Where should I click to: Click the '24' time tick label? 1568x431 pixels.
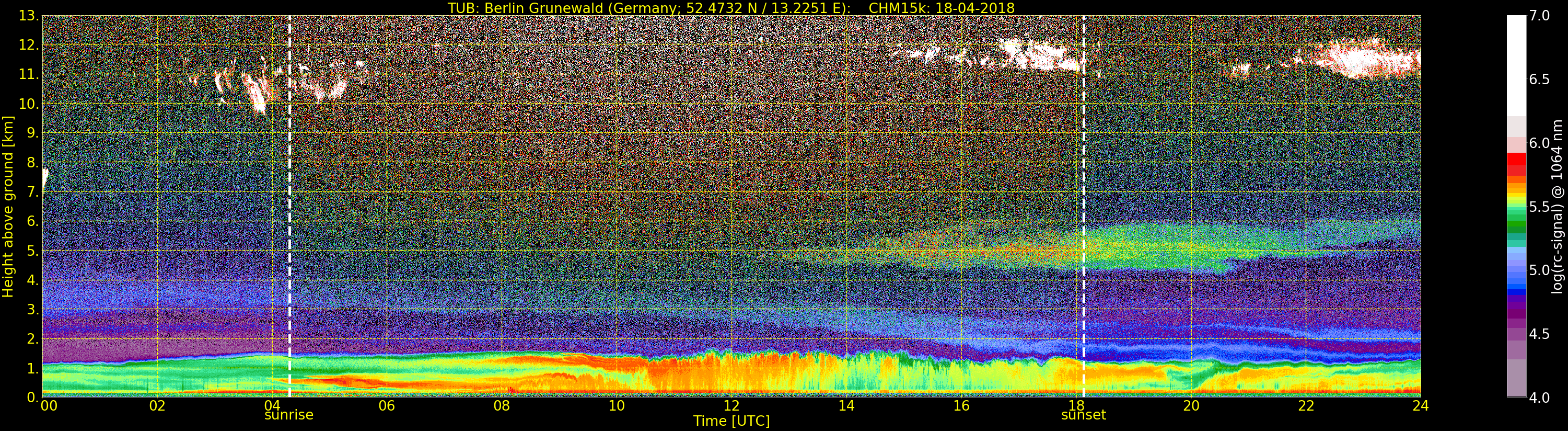(1421, 405)
